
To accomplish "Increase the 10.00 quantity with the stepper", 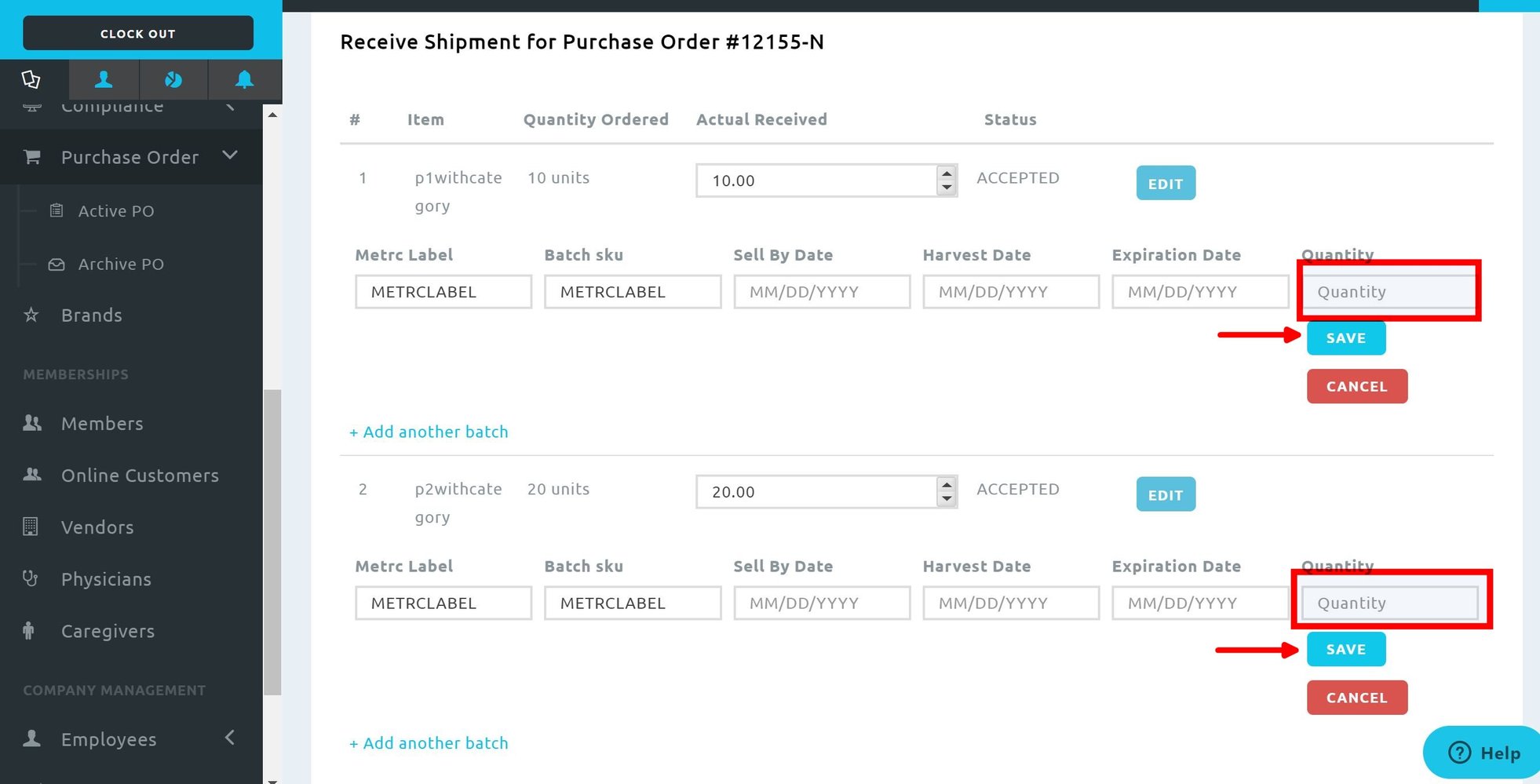I will click(947, 173).
